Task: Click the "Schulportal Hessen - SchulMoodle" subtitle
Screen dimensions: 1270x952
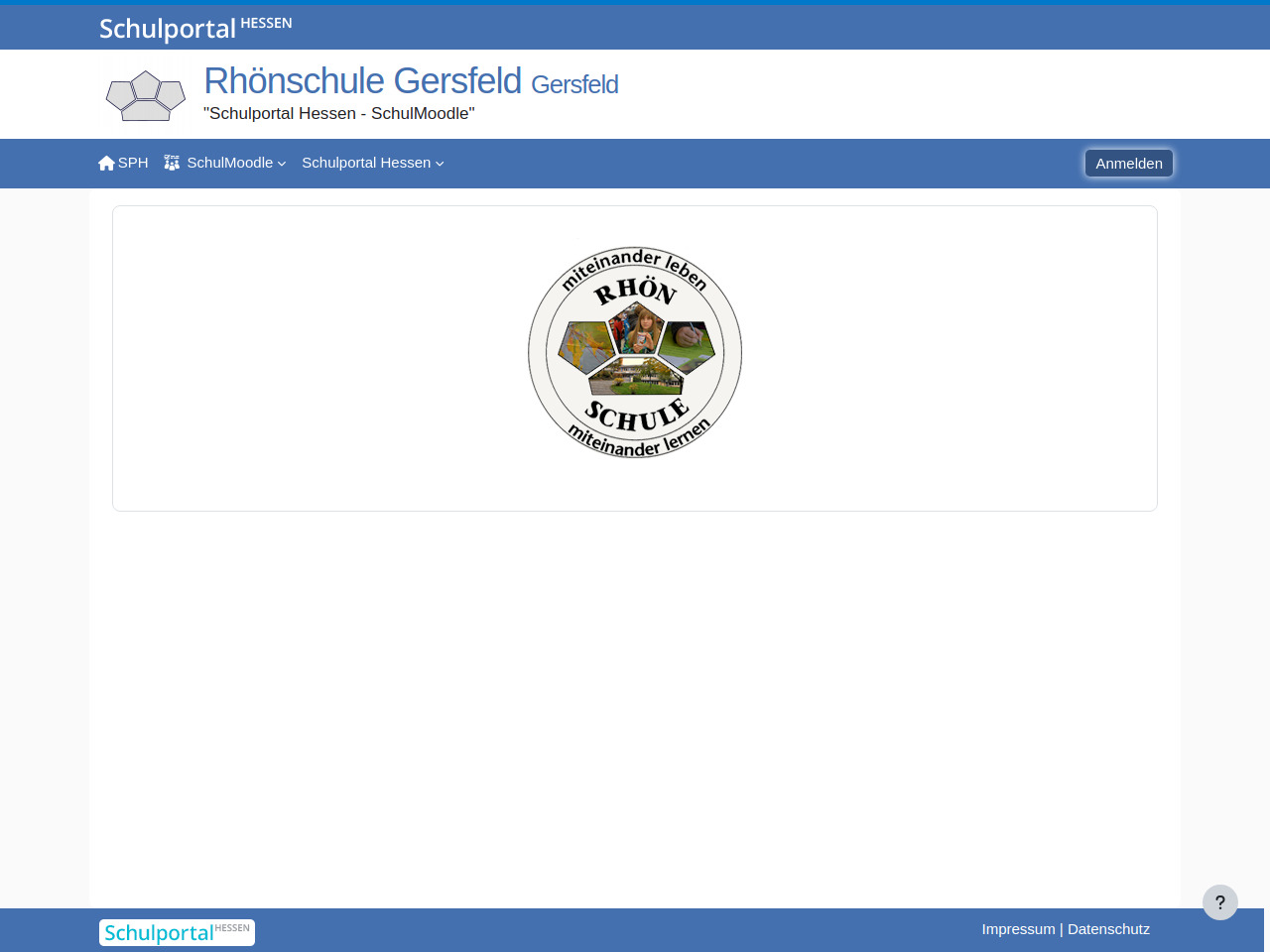Action: click(x=338, y=114)
